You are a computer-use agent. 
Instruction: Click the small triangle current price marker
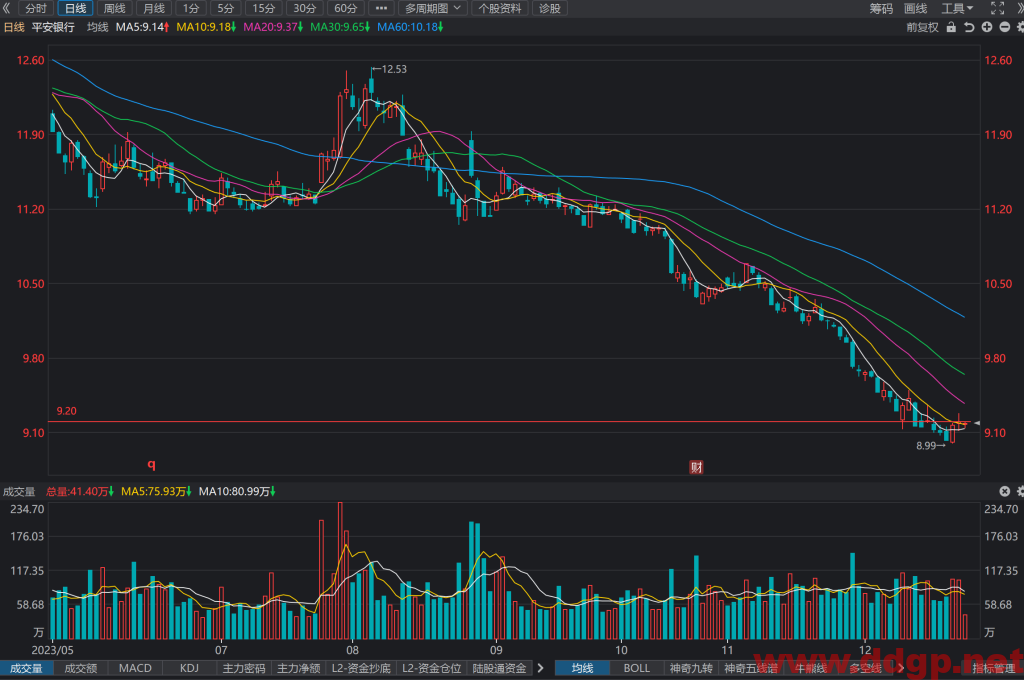(x=977, y=423)
